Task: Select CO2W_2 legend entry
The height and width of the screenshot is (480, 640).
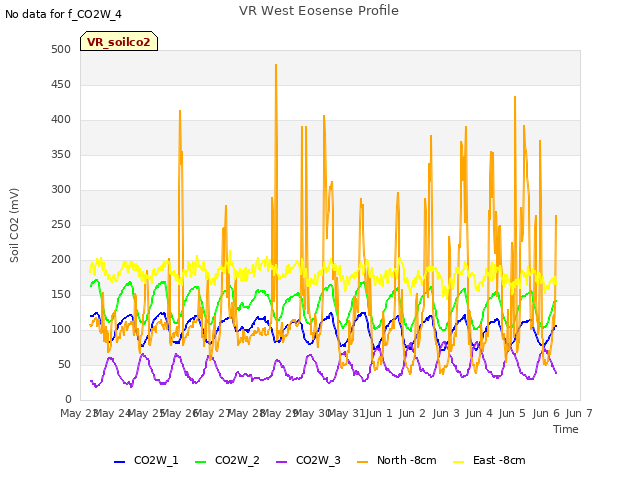Action: click(x=227, y=461)
